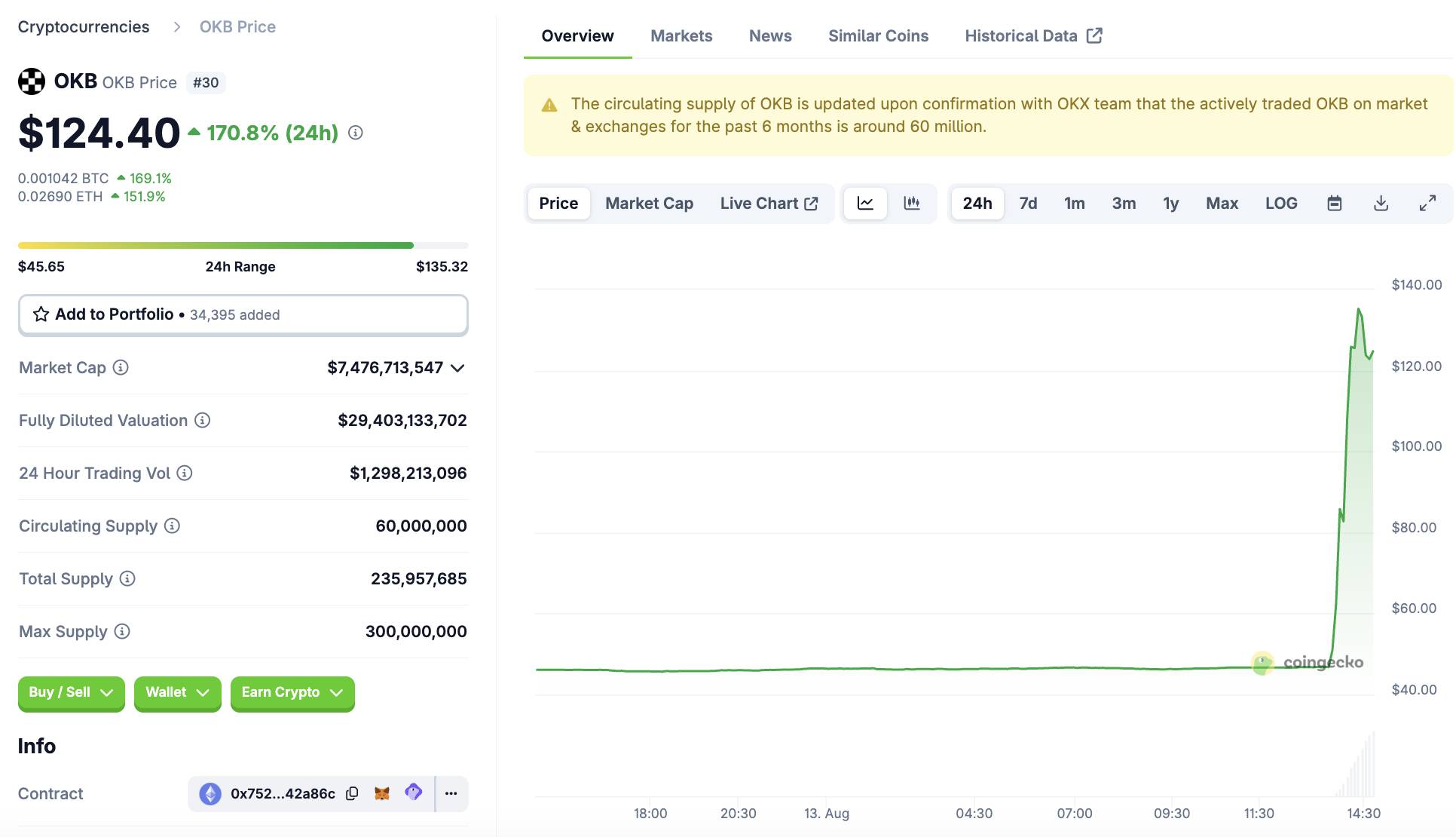Click the 24h Range progress bar
The image size is (1456, 837).
pos(243,245)
